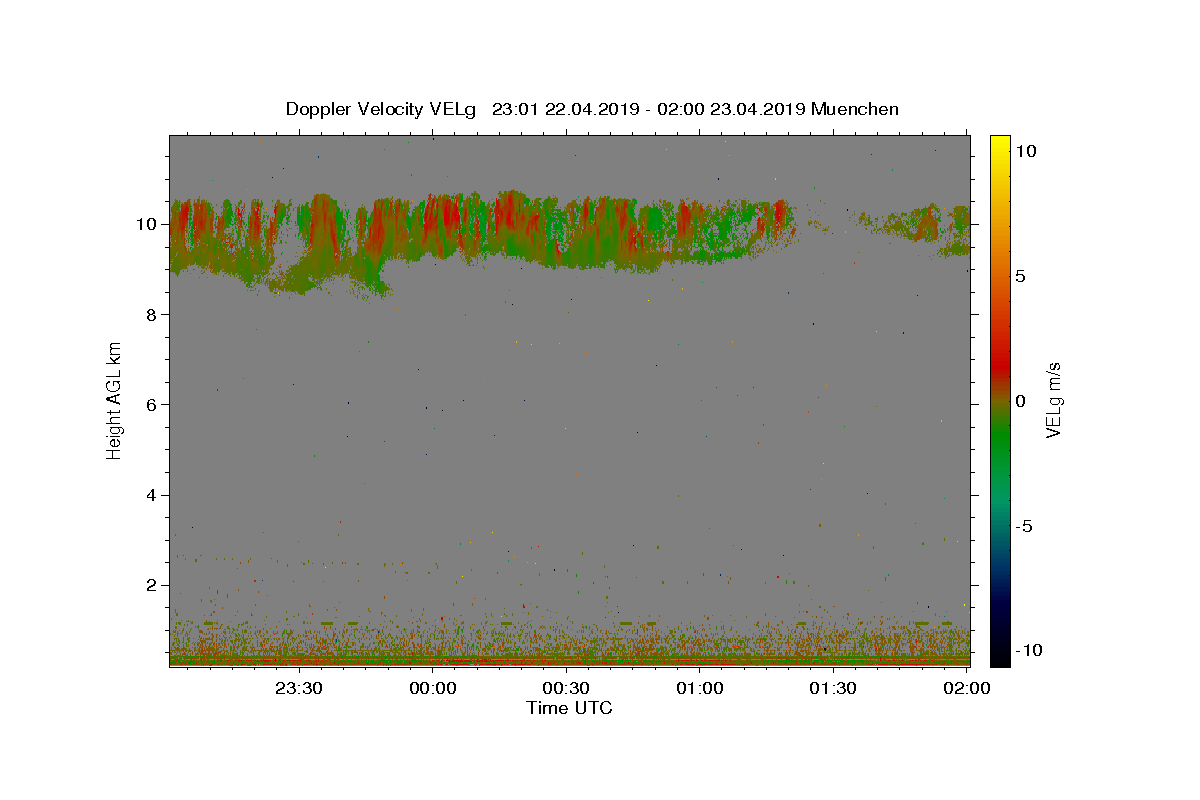Click the colorbar tick label 5
The width and height of the screenshot is (1200, 800).
[x=1021, y=276]
